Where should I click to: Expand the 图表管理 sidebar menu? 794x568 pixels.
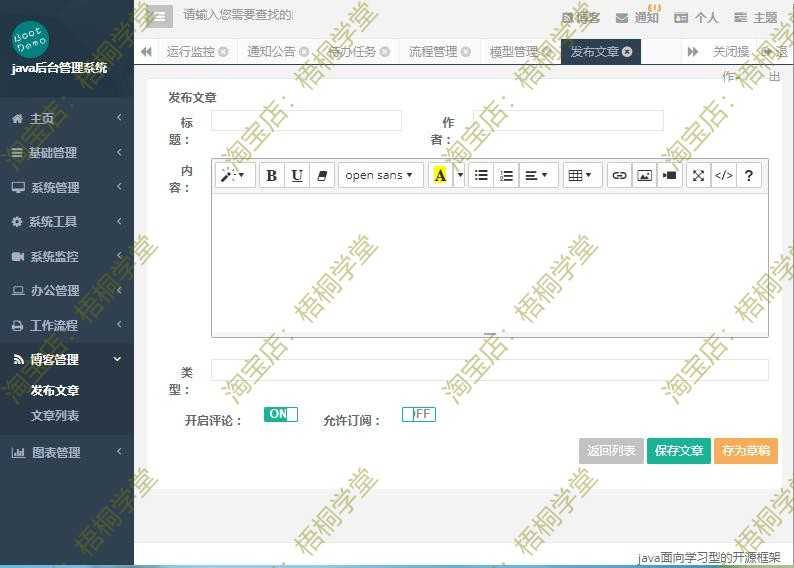pos(67,452)
